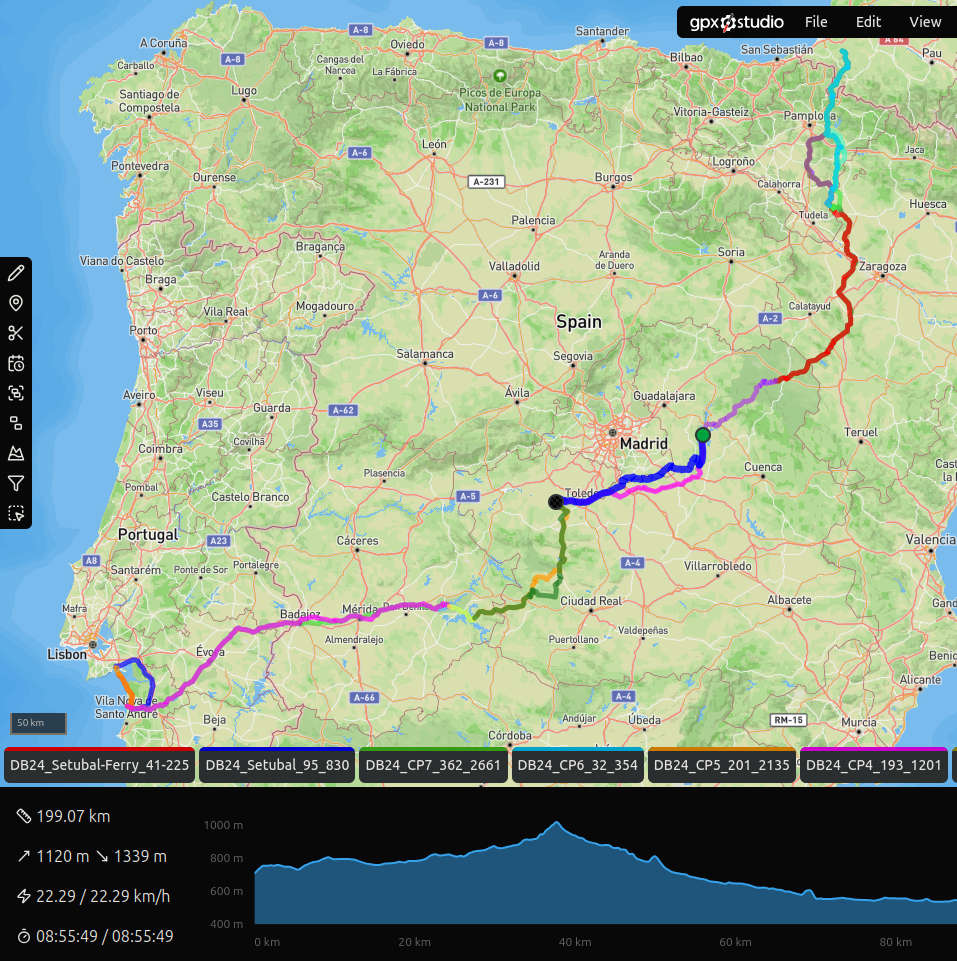Click the gpx.studio logo
957x961 pixels.
[736, 22]
